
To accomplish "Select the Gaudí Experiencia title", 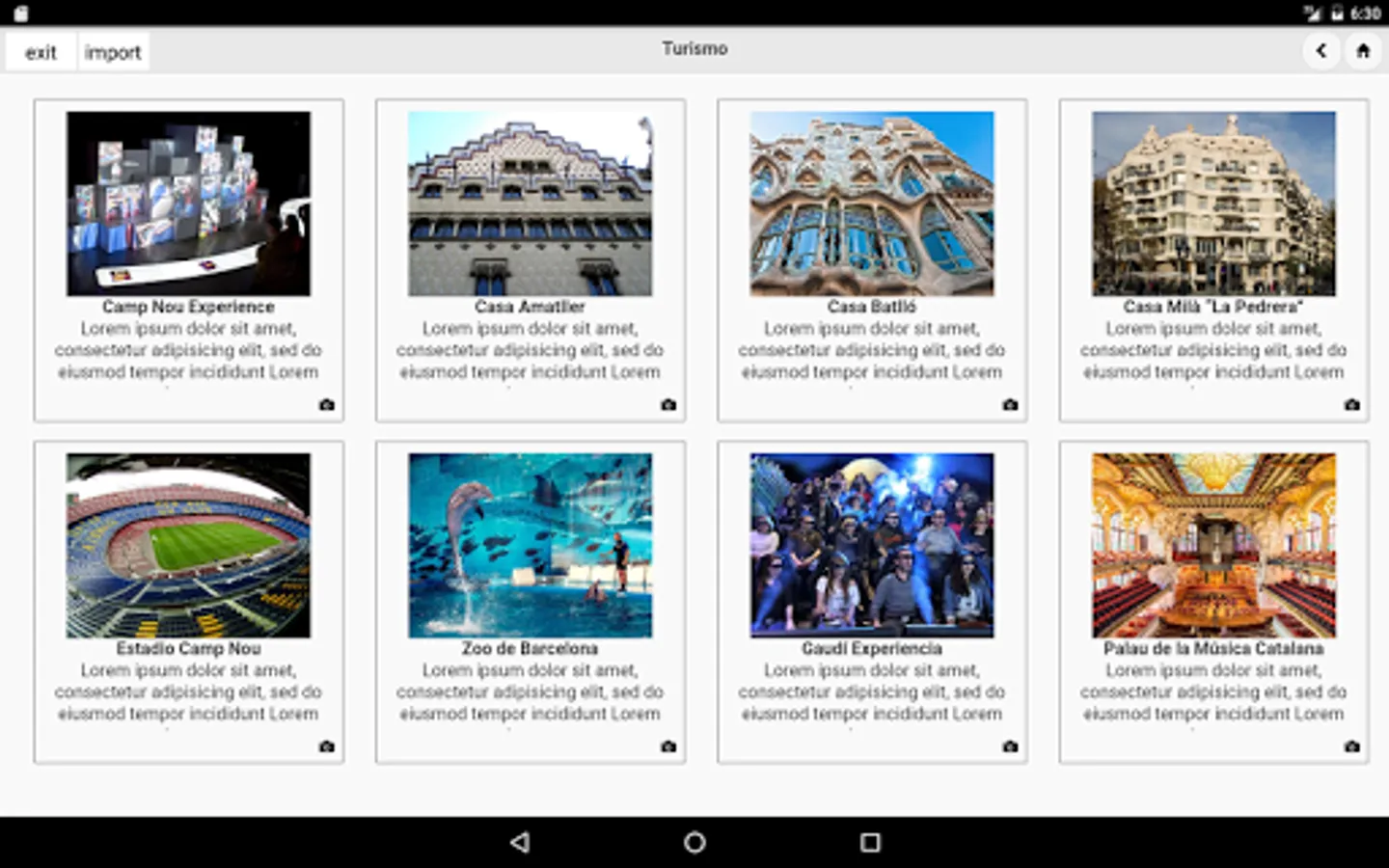I will 872,648.
